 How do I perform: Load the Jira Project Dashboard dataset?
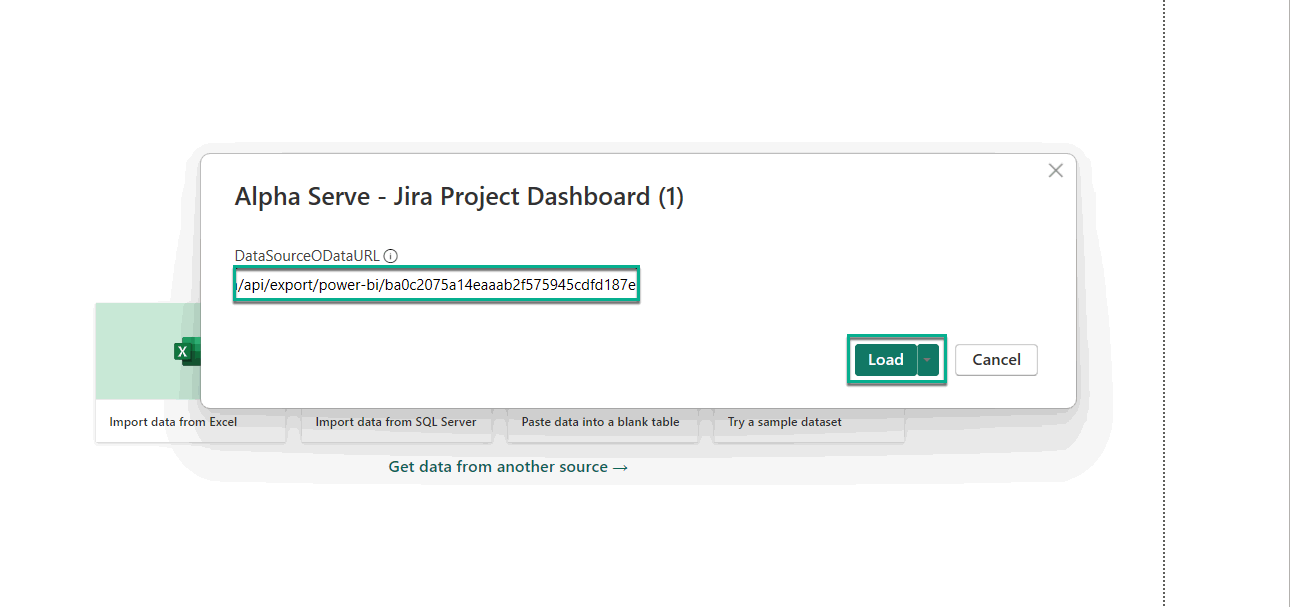click(x=886, y=359)
